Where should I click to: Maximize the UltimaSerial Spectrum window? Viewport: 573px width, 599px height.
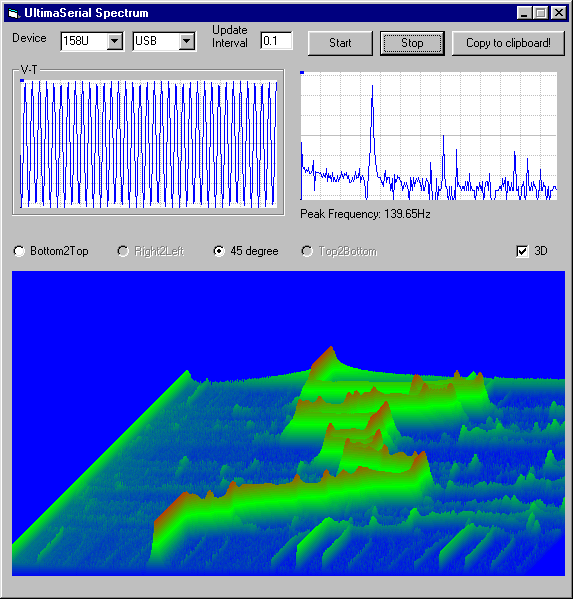coord(541,13)
